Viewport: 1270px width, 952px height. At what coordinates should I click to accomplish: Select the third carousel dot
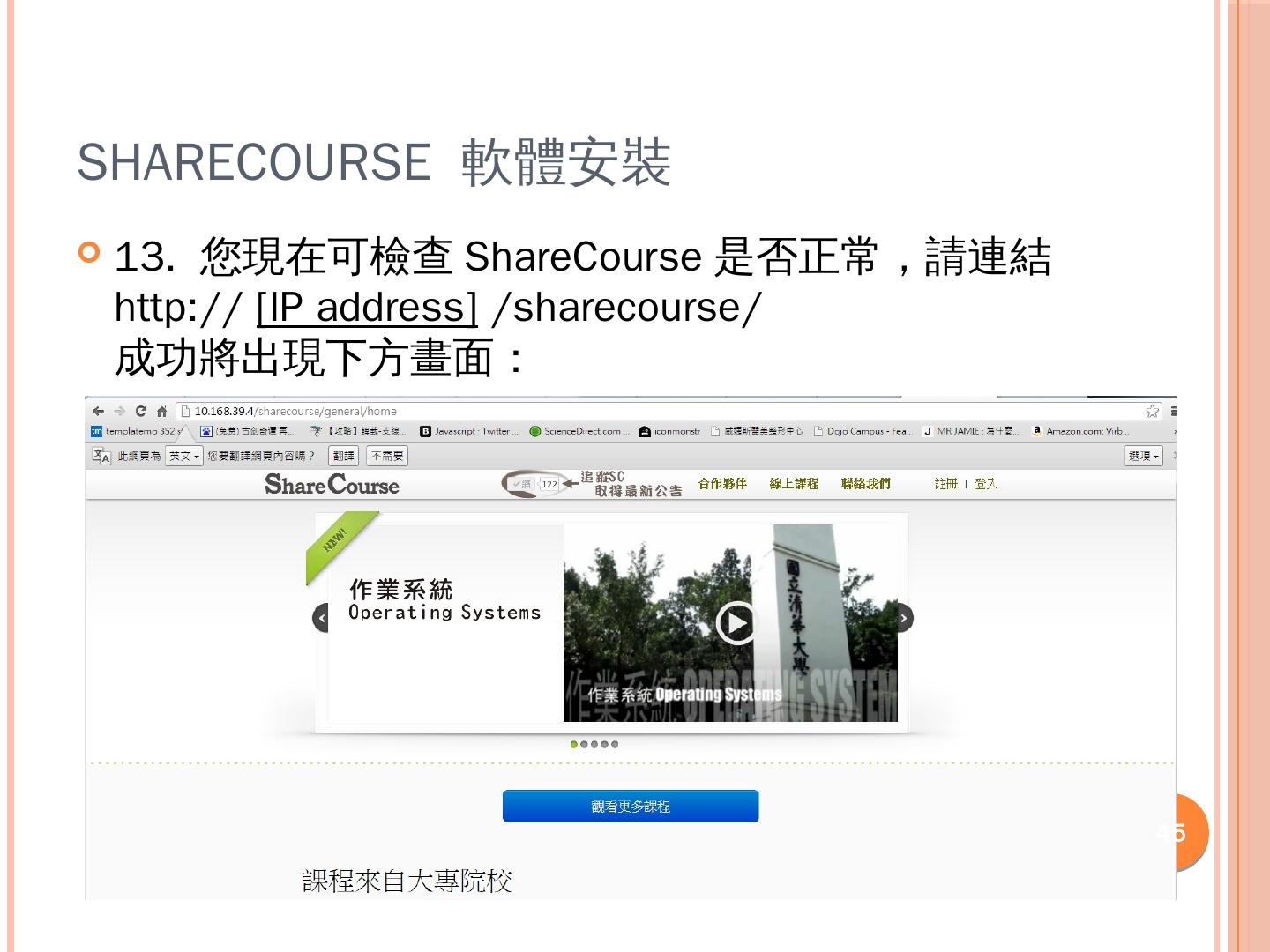(594, 744)
